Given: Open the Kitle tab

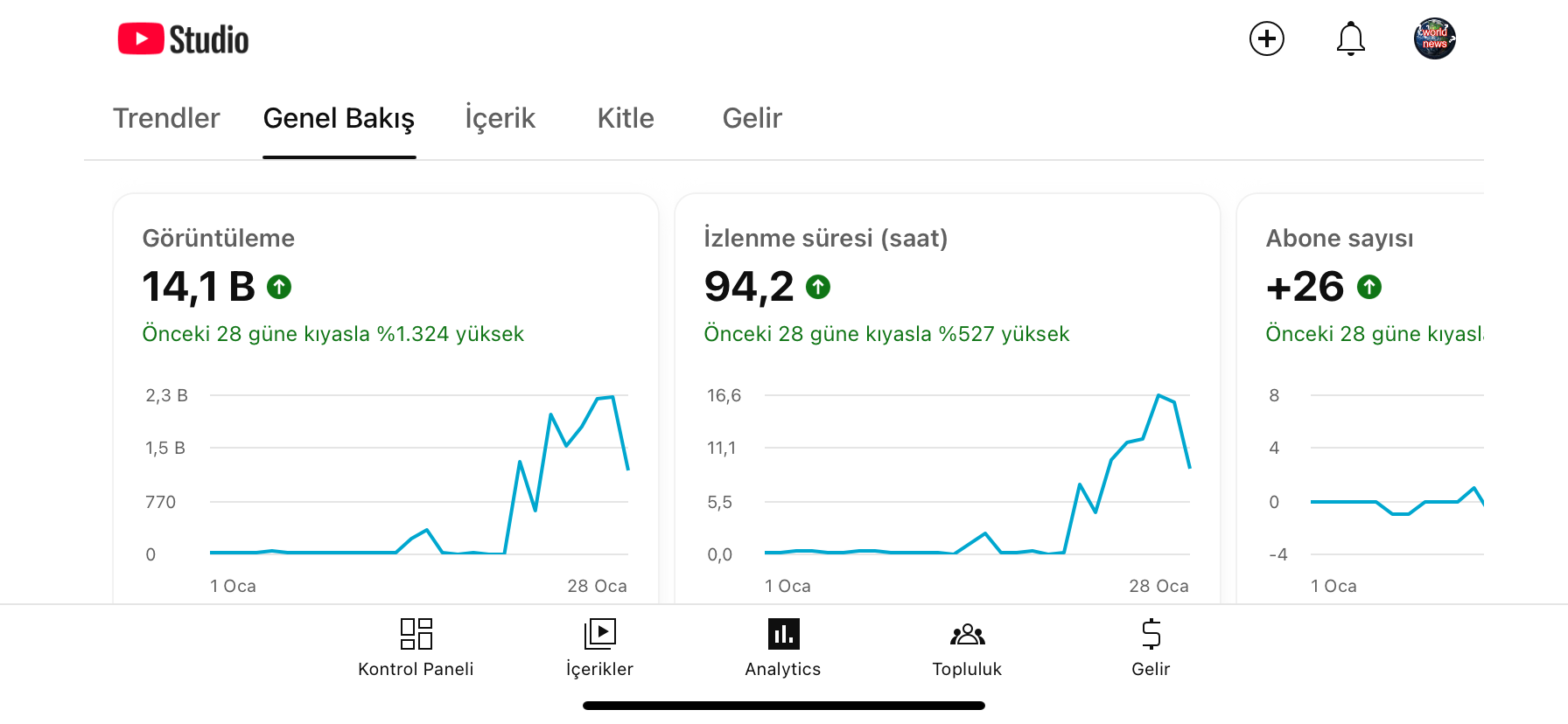Looking at the screenshot, I should pos(626,118).
